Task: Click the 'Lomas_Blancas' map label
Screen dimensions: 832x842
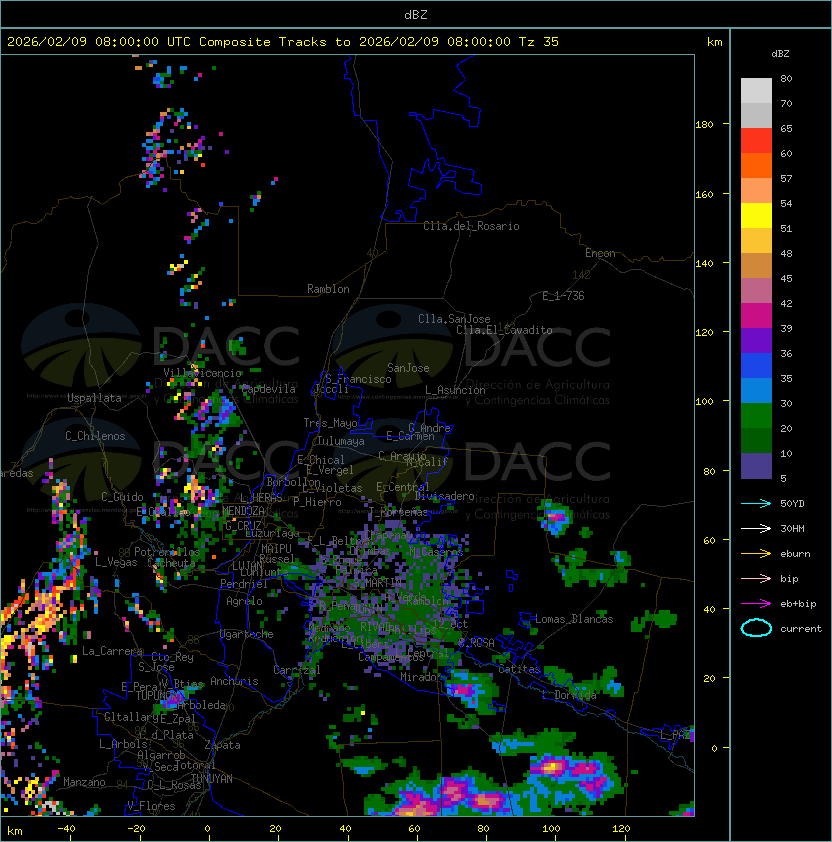Action: (x=574, y=619)
